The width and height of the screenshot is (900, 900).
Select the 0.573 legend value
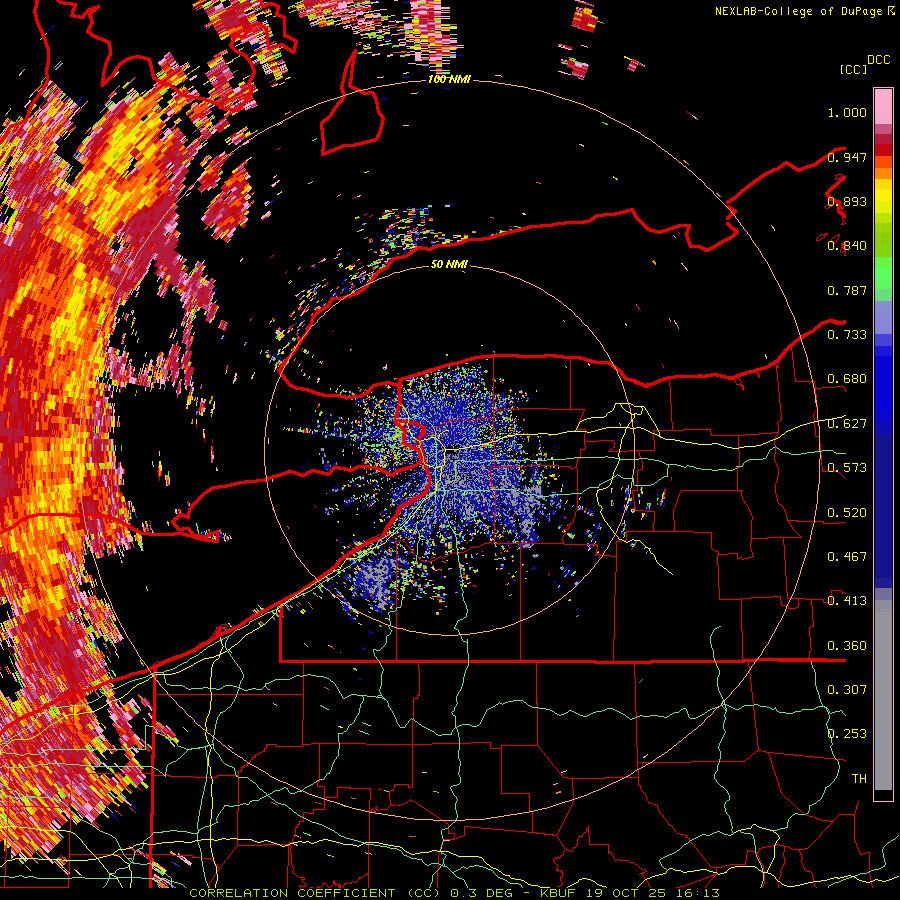(x=847, y=468)
